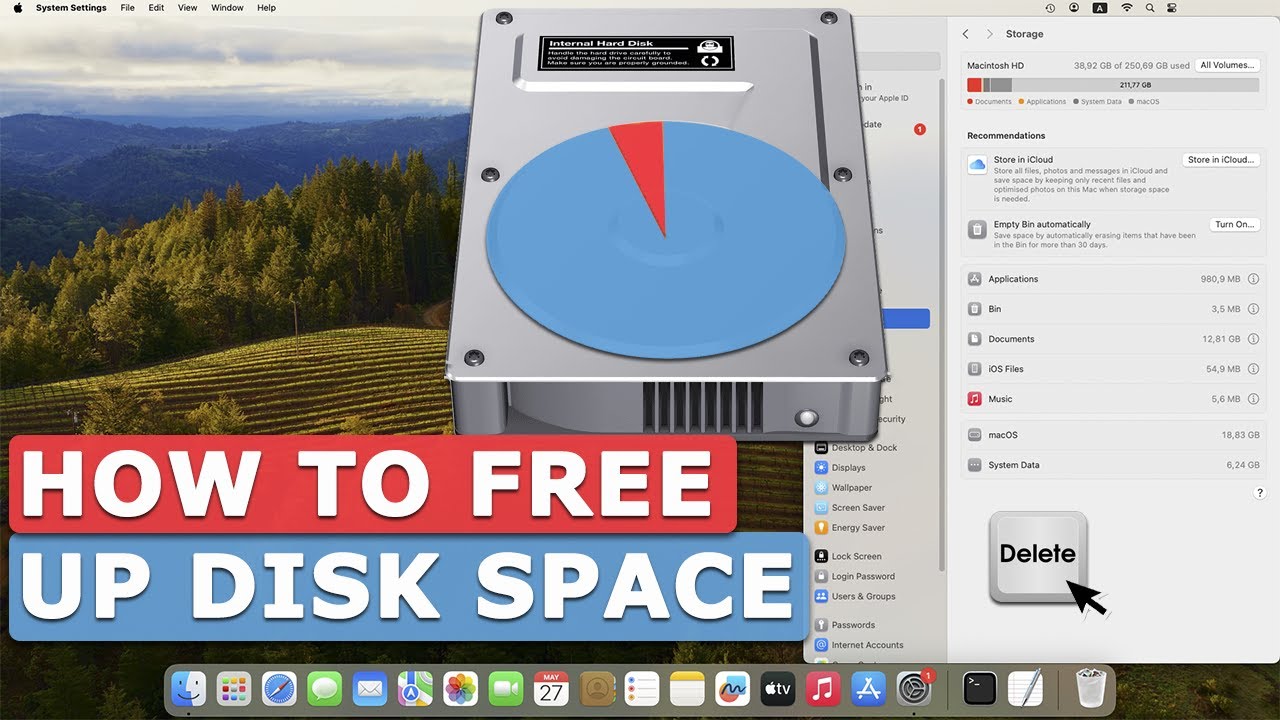Open Energy Saver in the sidebar
The height and width of the screenshot is (720, 1280).
point(850,528)
